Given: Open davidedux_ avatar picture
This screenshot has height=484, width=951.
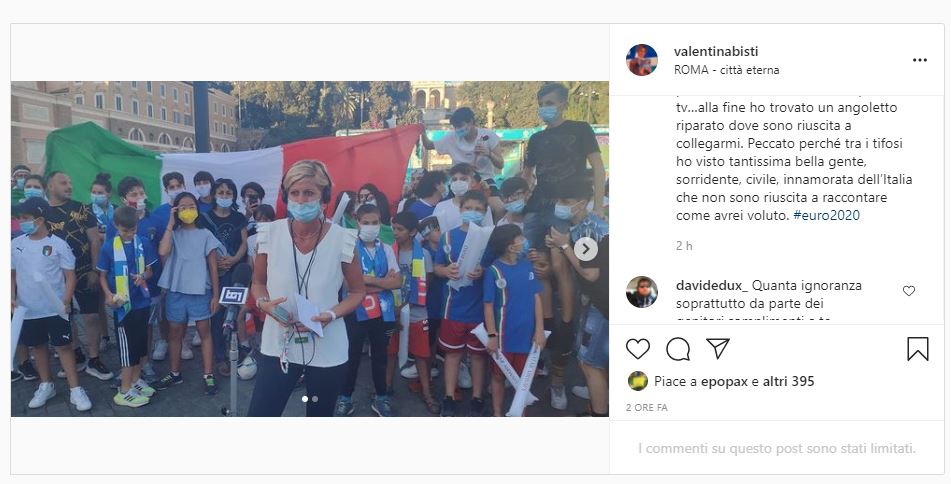Looking at the screenshot, I should point(642,292).
